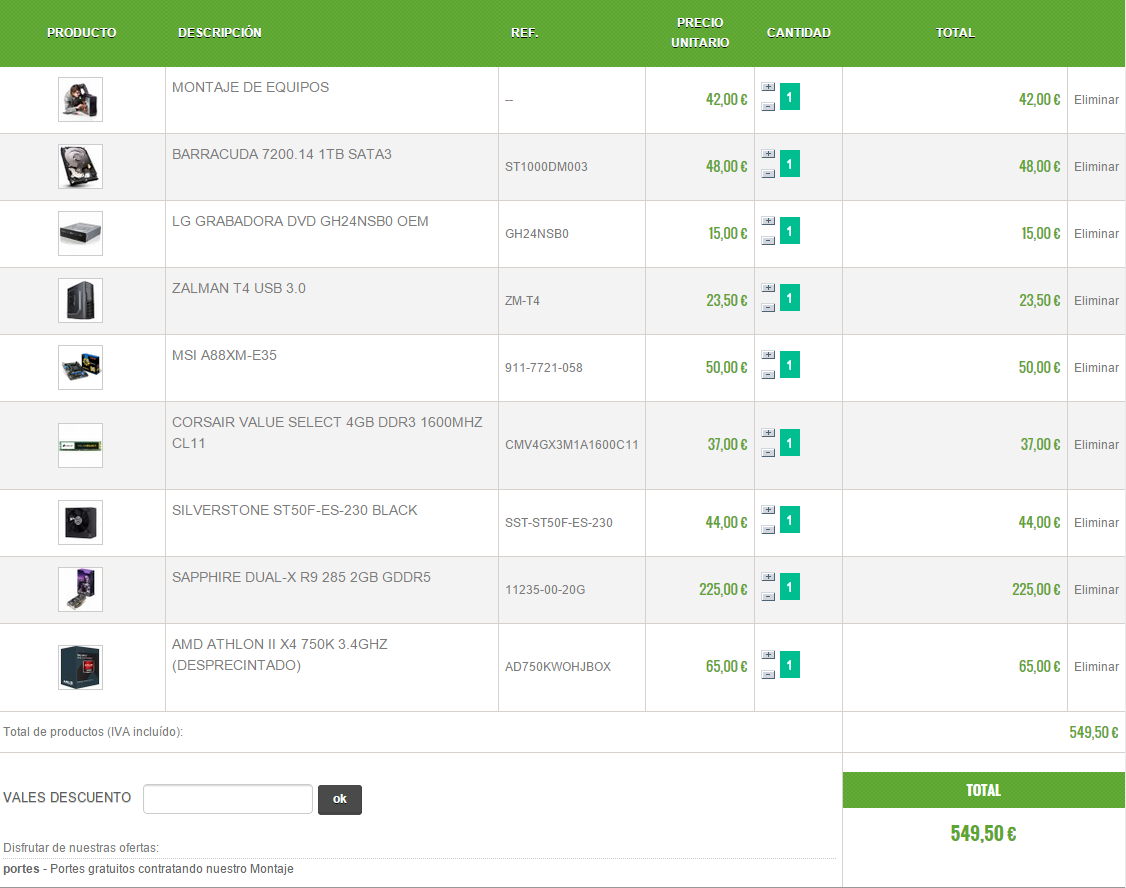Click the portes offer link
Image resolution: width=1126 pixels, height=888 pixels.
22,869
